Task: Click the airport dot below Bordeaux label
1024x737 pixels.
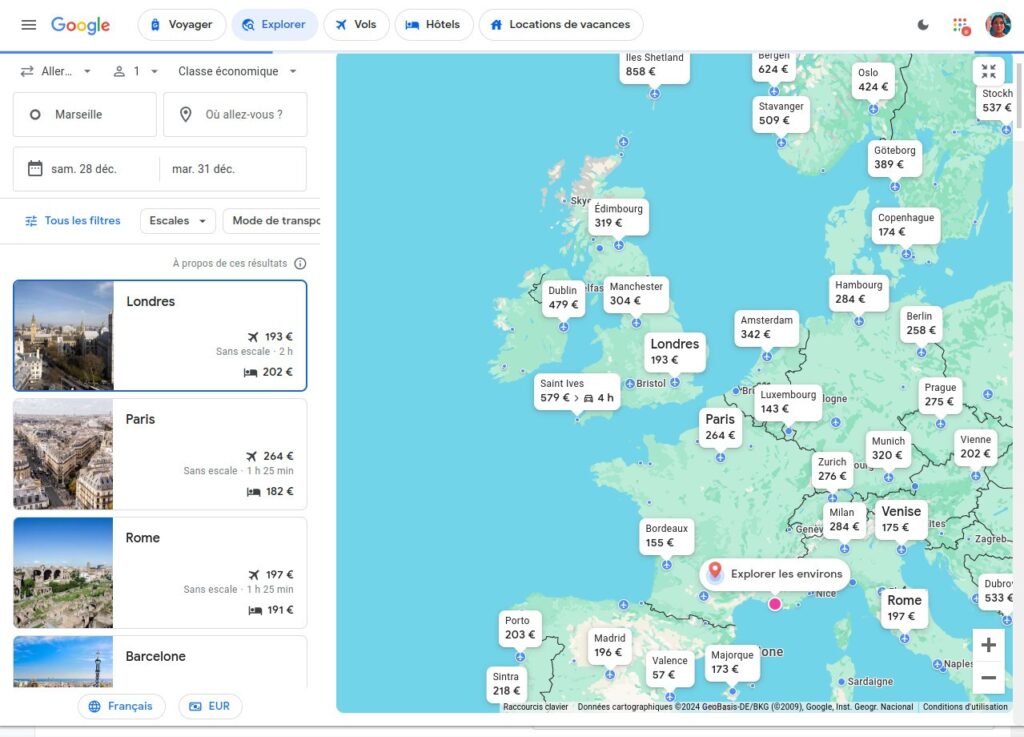Action: (x=666, y=564)
